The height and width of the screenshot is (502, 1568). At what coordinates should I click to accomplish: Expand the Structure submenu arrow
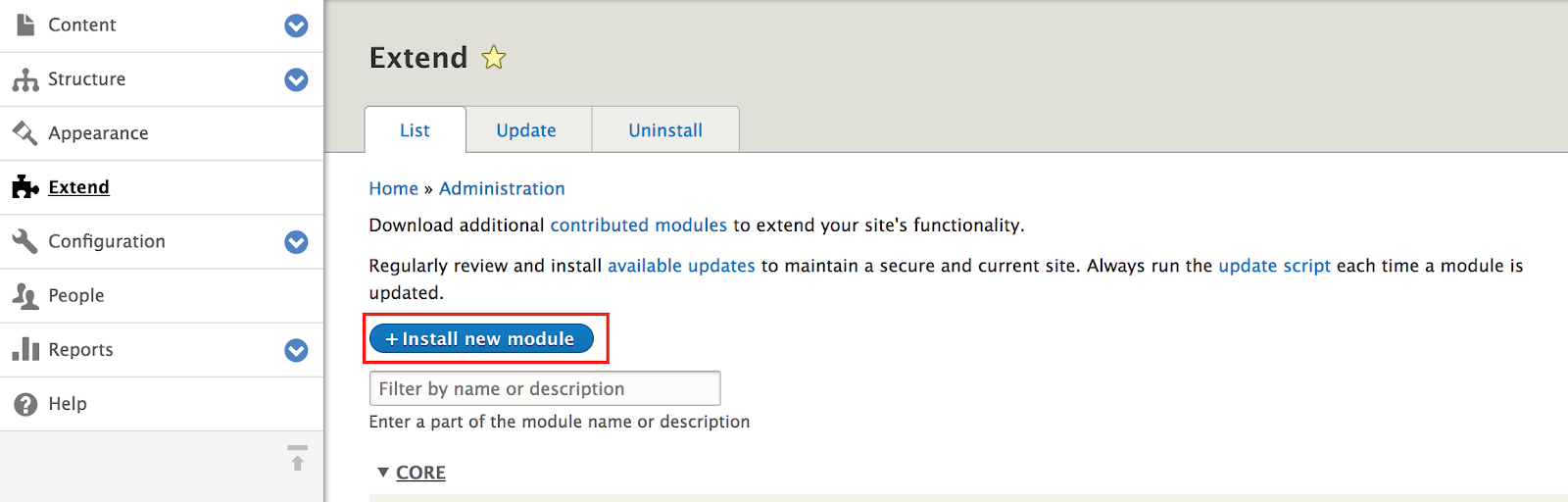coord(296,79)
